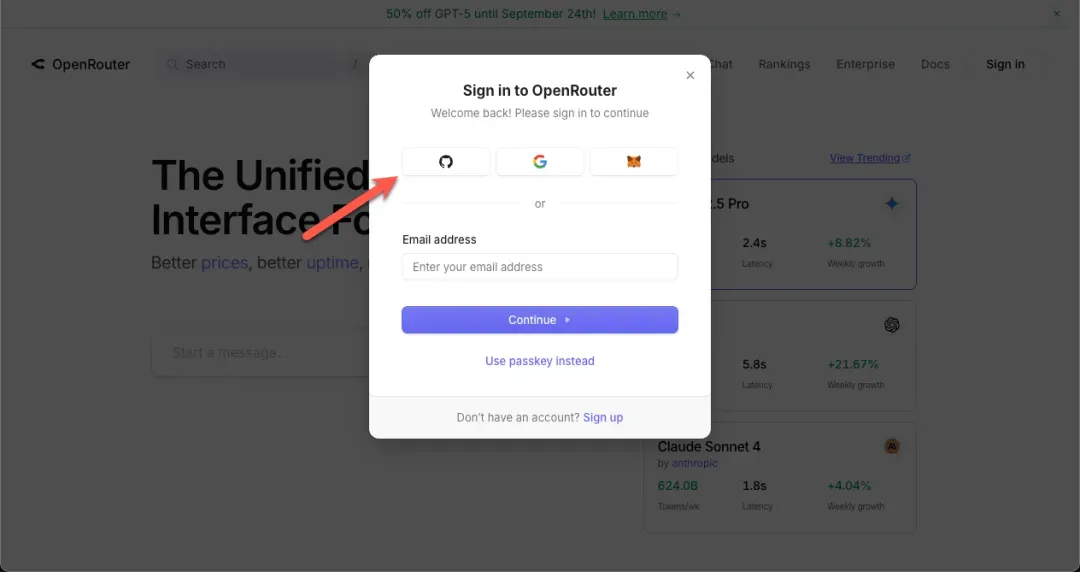Viewport: 1080px width, 572px height.
Task: Close the sign-in dialog
Action: 690,75
